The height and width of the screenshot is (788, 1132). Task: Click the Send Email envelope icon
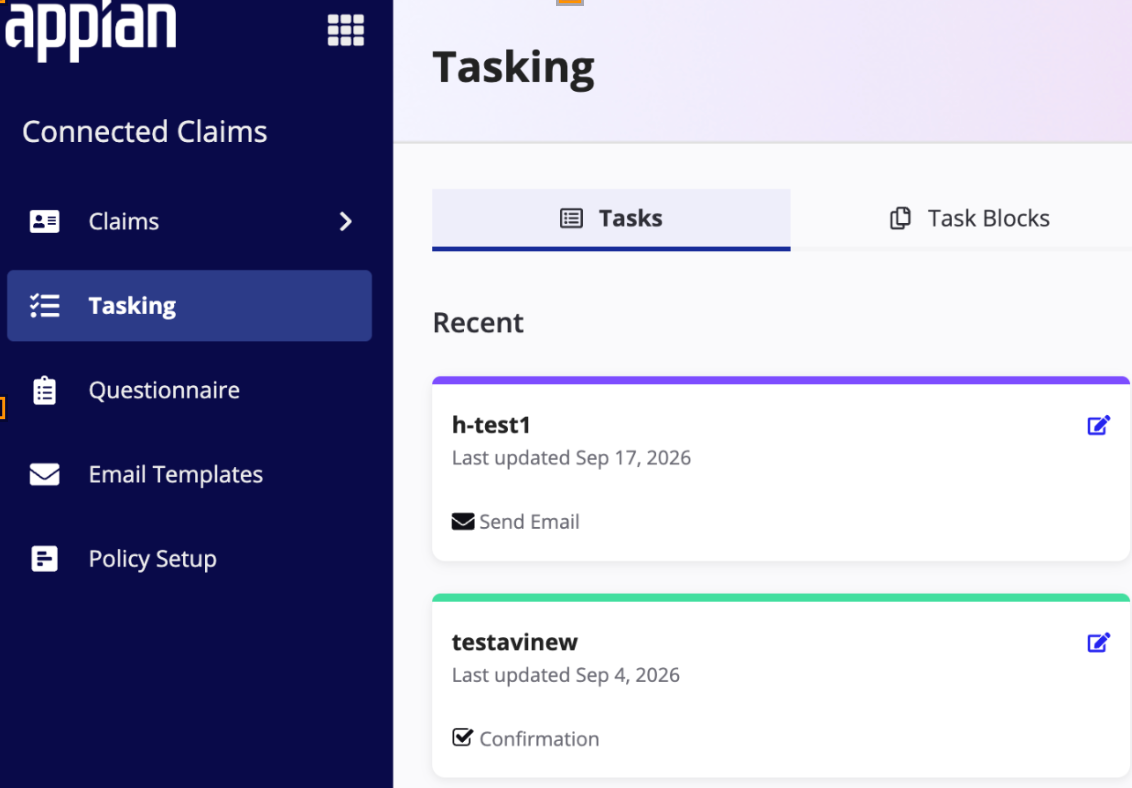coord(463,521)
